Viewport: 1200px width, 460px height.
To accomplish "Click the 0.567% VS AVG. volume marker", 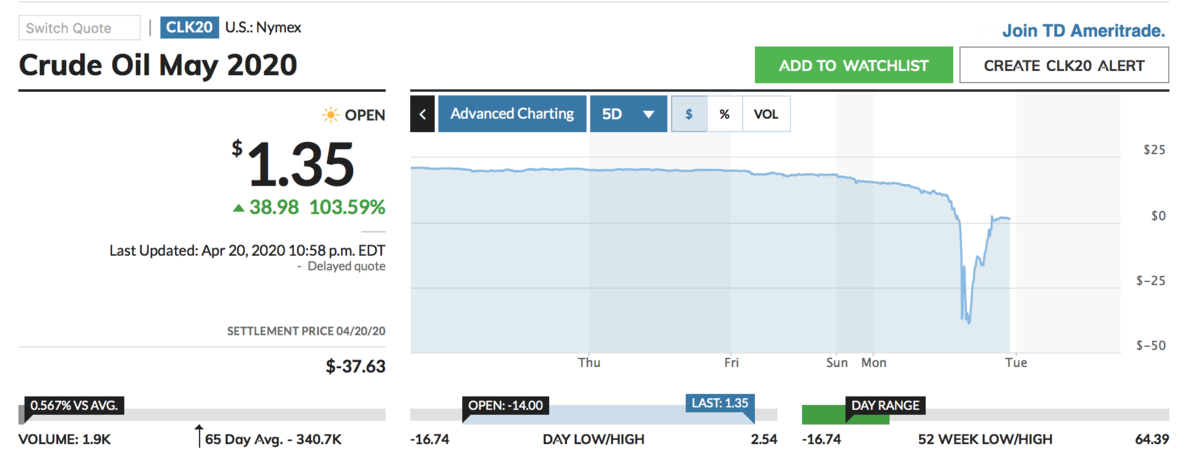I will click(x=75, y=405).
